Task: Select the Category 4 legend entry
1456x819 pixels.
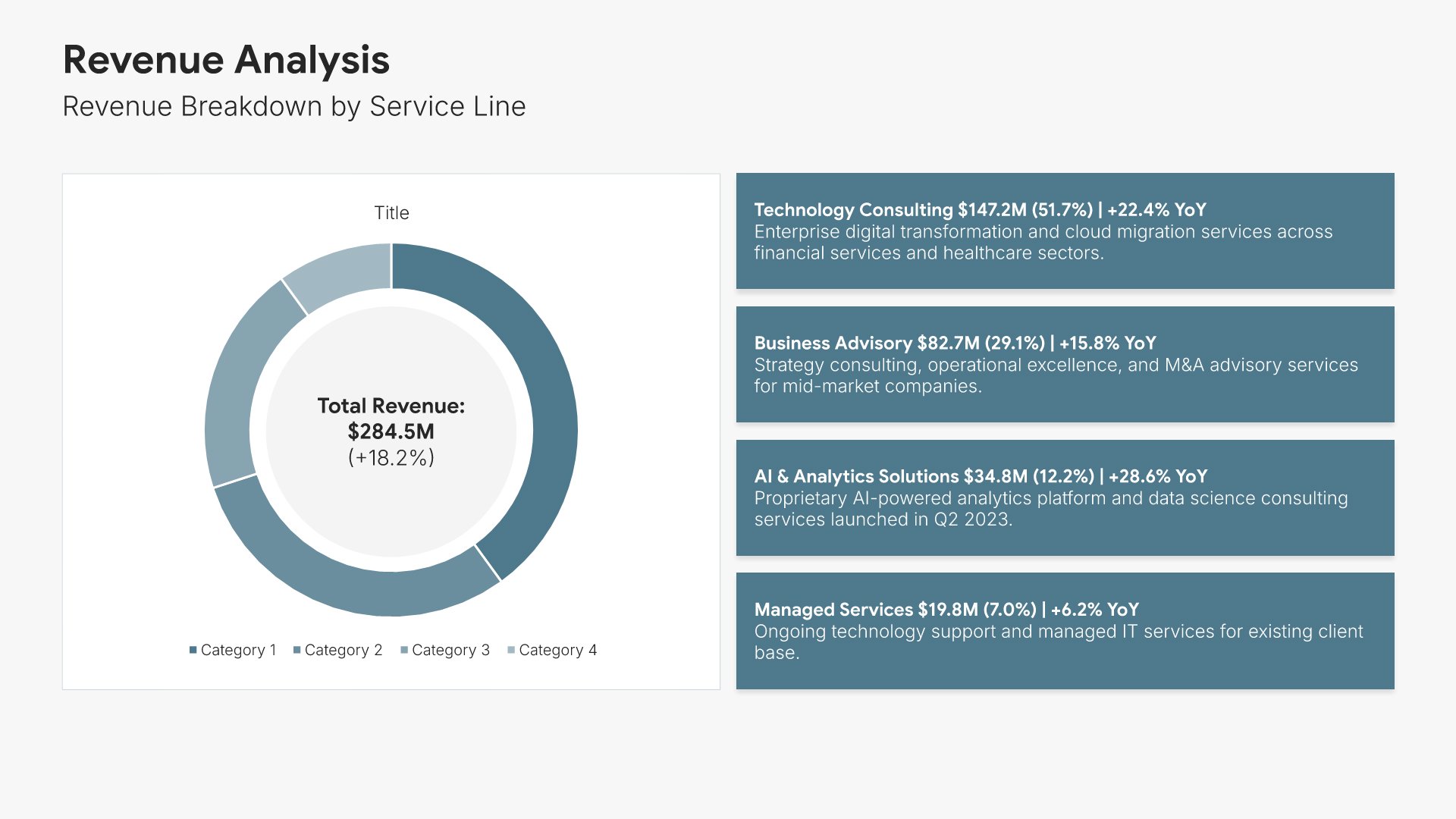Action: coord(557,650)
